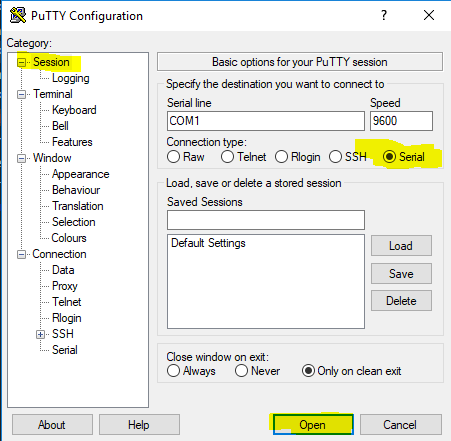Image resolution: width=451 pixels, height=441 pixels.
Task: Open the Serial category in tree
Action: point(65,350)
